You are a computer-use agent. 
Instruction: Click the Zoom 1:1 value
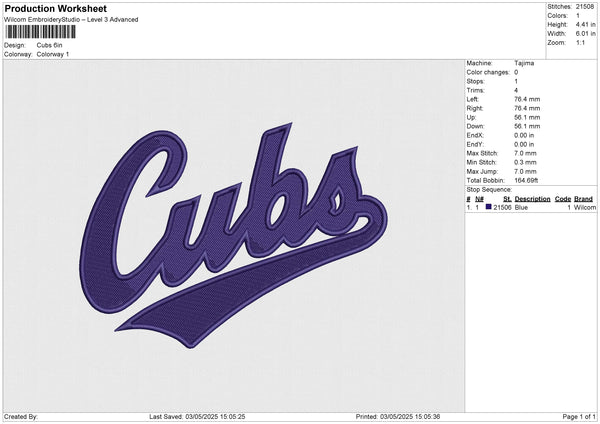580,43
